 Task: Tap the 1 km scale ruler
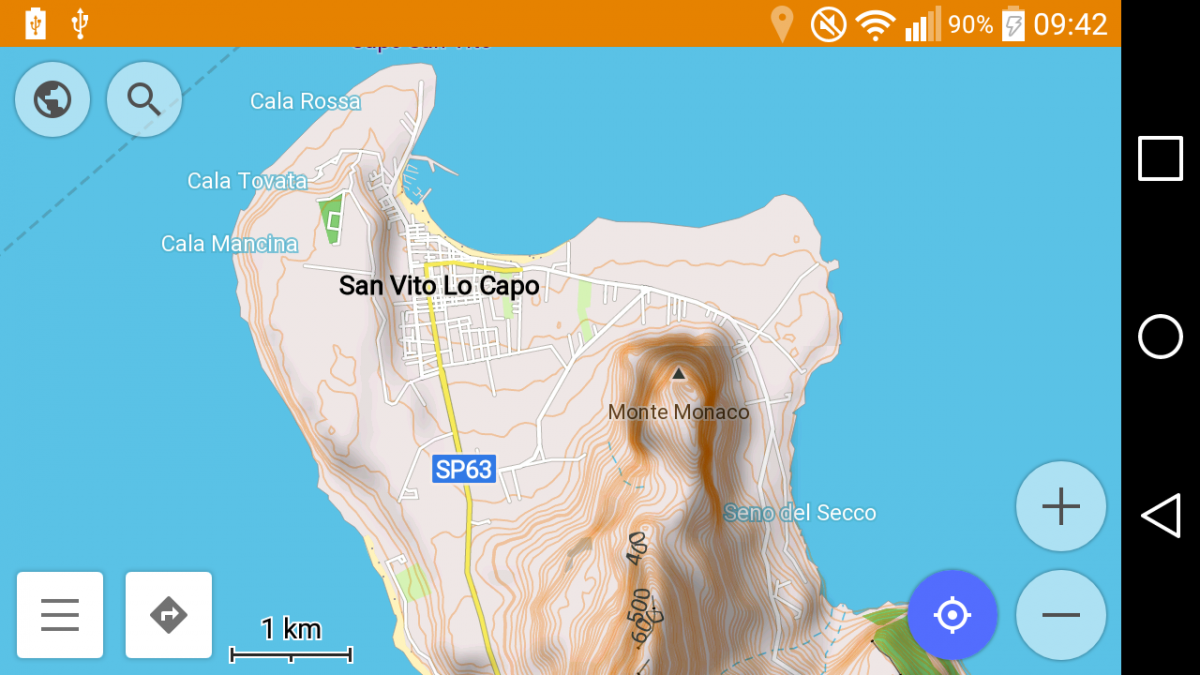tap(291, 640)
